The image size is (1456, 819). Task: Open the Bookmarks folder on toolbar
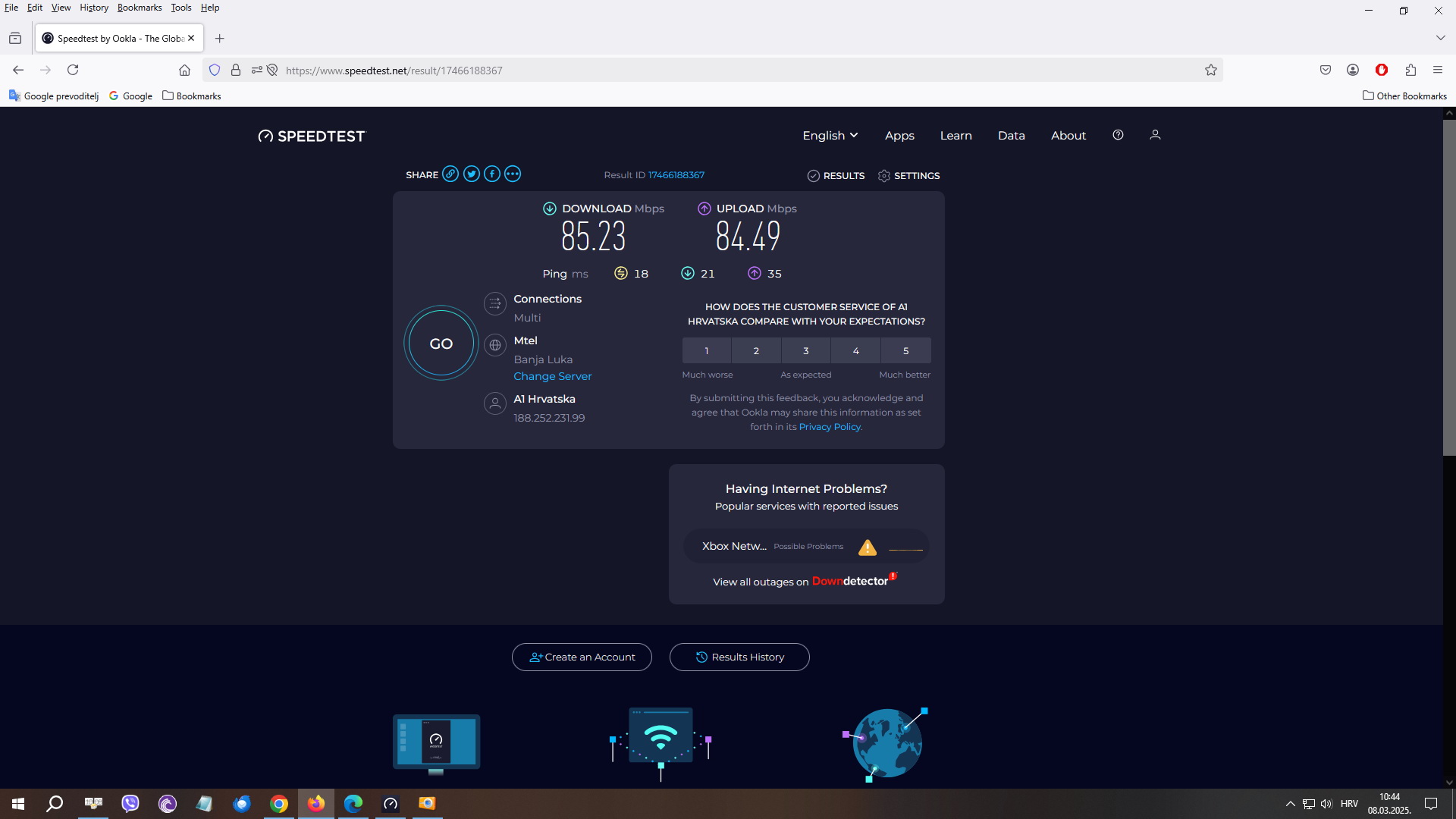(x=192, y=96)
